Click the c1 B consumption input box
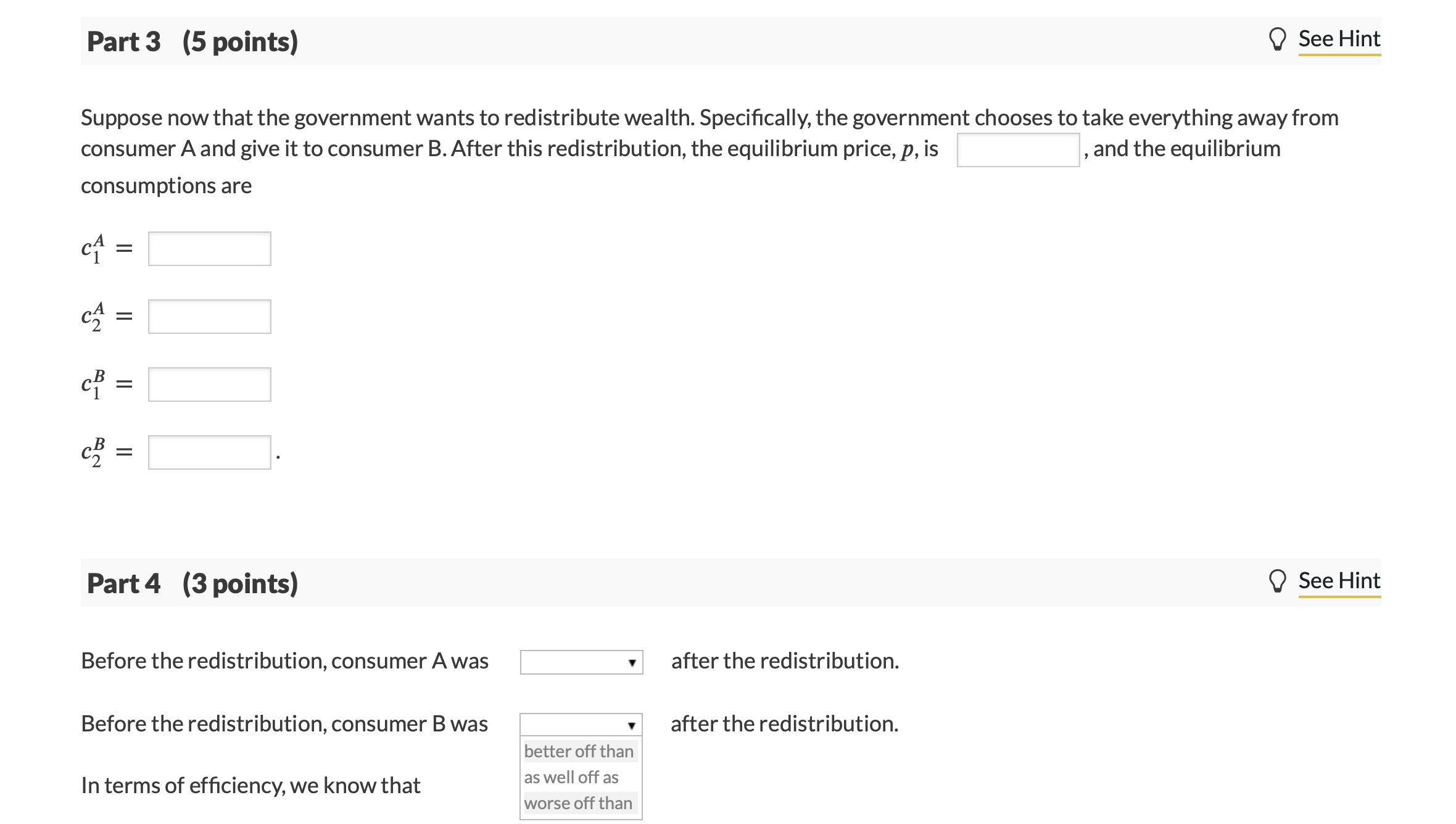 [x=209, y=384]
